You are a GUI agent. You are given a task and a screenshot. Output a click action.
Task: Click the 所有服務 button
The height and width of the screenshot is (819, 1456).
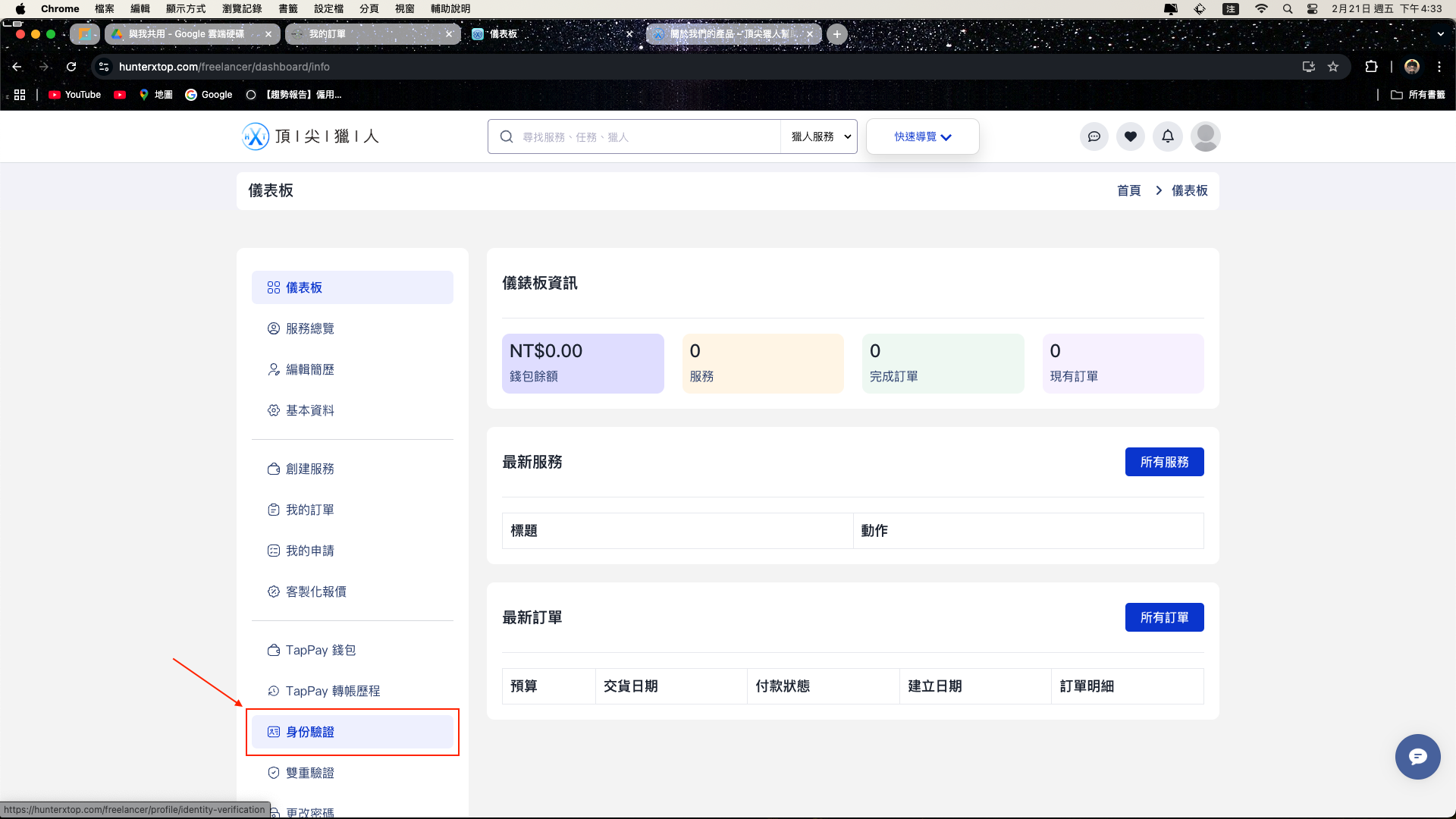(x=1164, y=461)
